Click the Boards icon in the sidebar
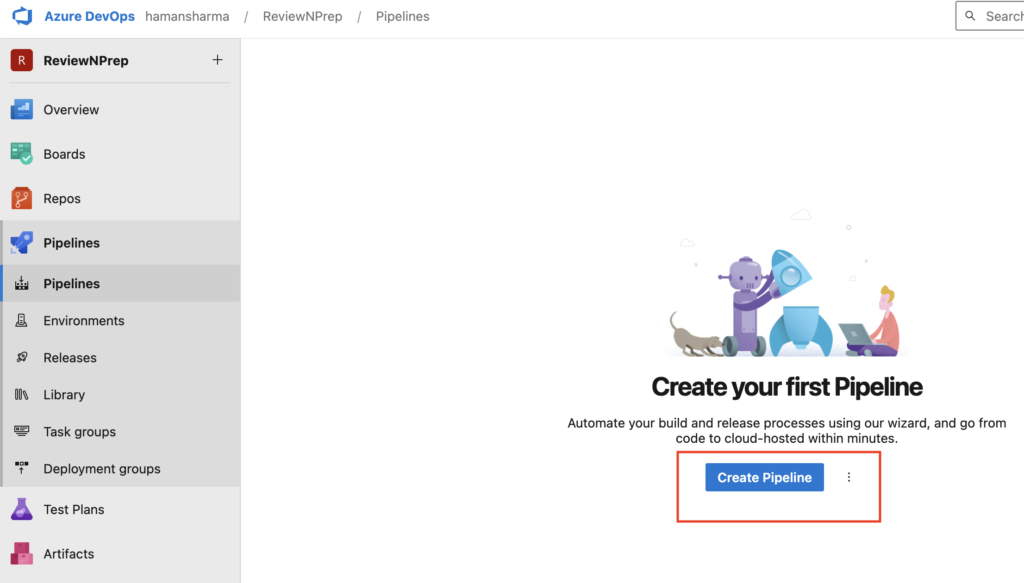Viewport: 1024px width, 583px height. 22,154
